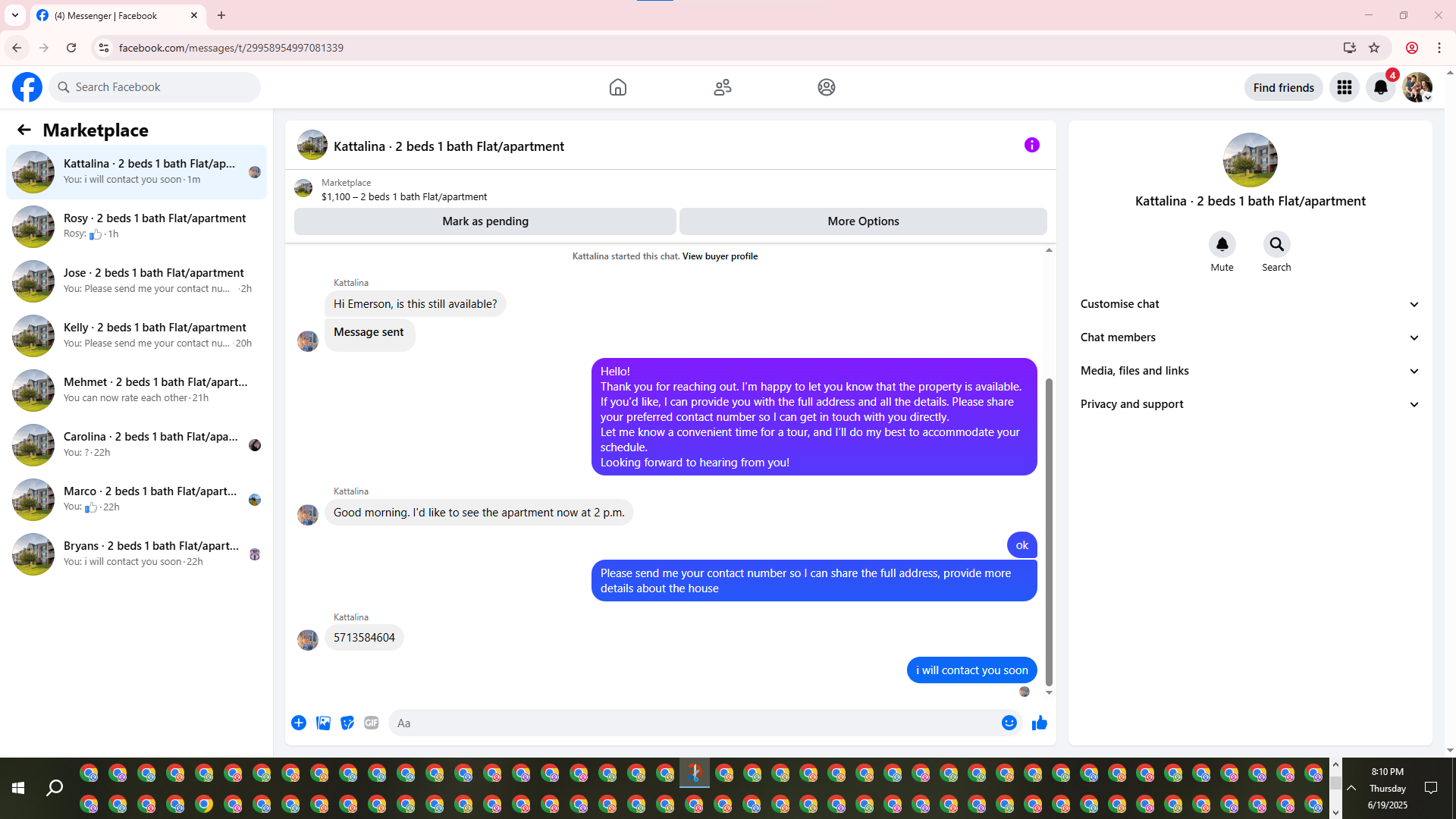Image resolution: width=1456 pixels, height=819 pixels.
Task: Open the Chrome profile icon
Action: tap(1412, 48)
